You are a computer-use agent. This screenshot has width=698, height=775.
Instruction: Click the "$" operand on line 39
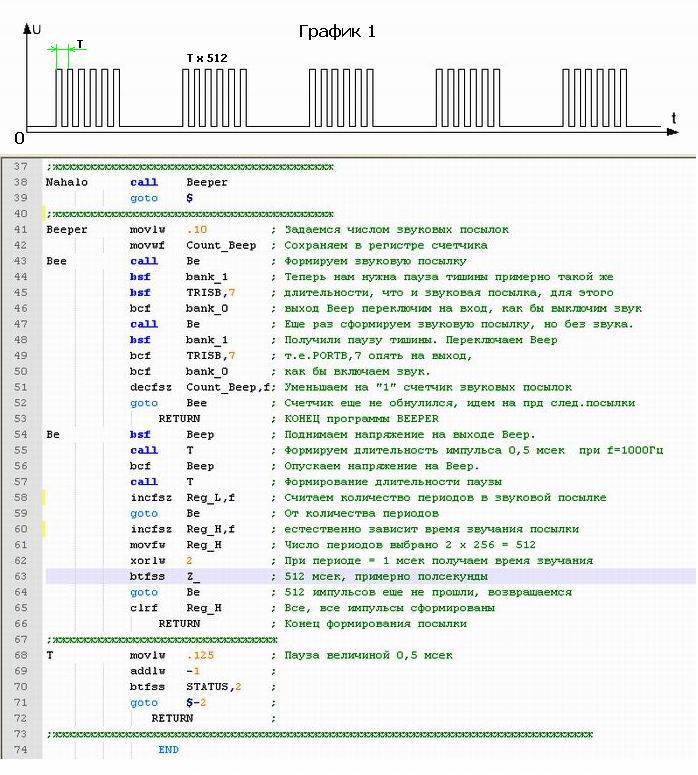coord(189,198)
